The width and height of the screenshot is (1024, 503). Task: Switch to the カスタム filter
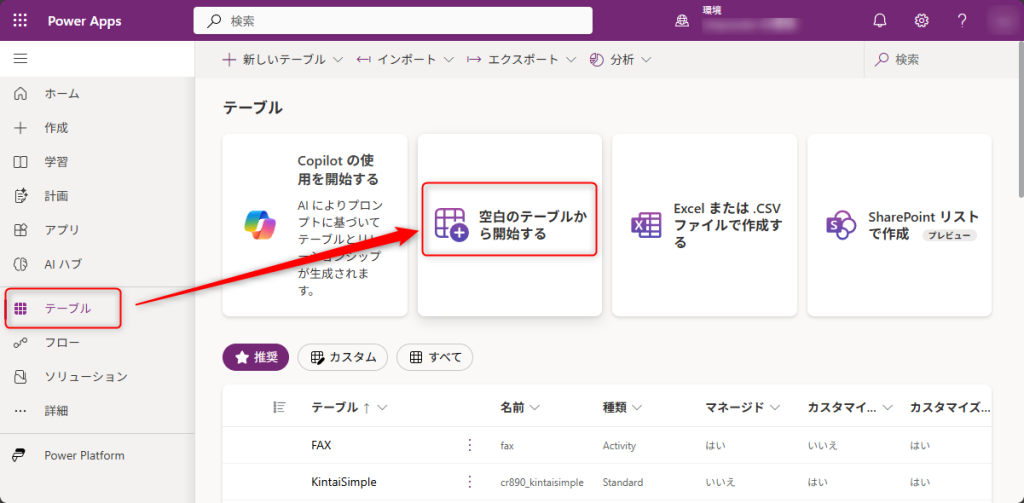[x=343, y=357]
